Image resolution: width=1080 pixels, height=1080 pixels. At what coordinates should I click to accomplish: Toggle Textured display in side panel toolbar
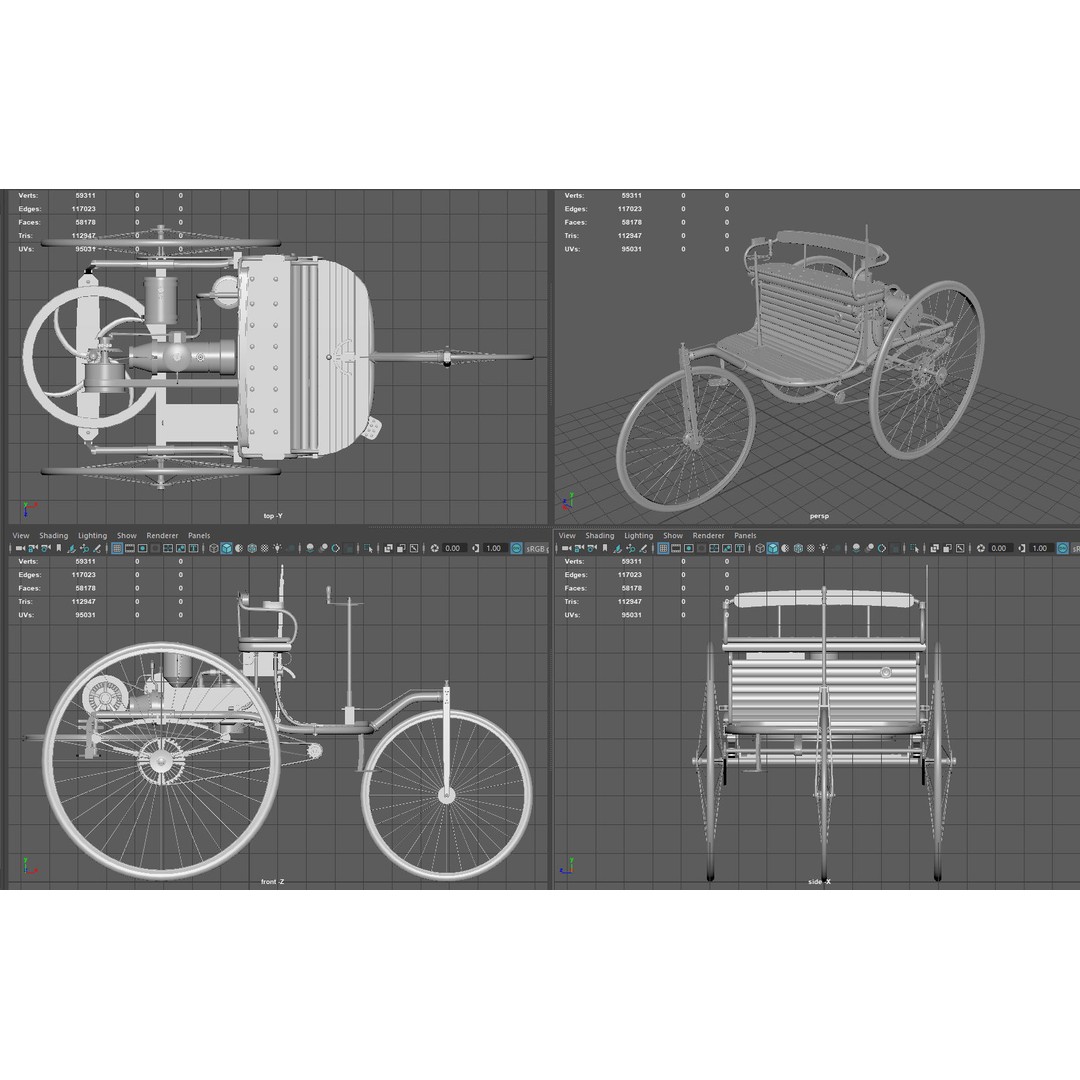click(x=811, y=548)
